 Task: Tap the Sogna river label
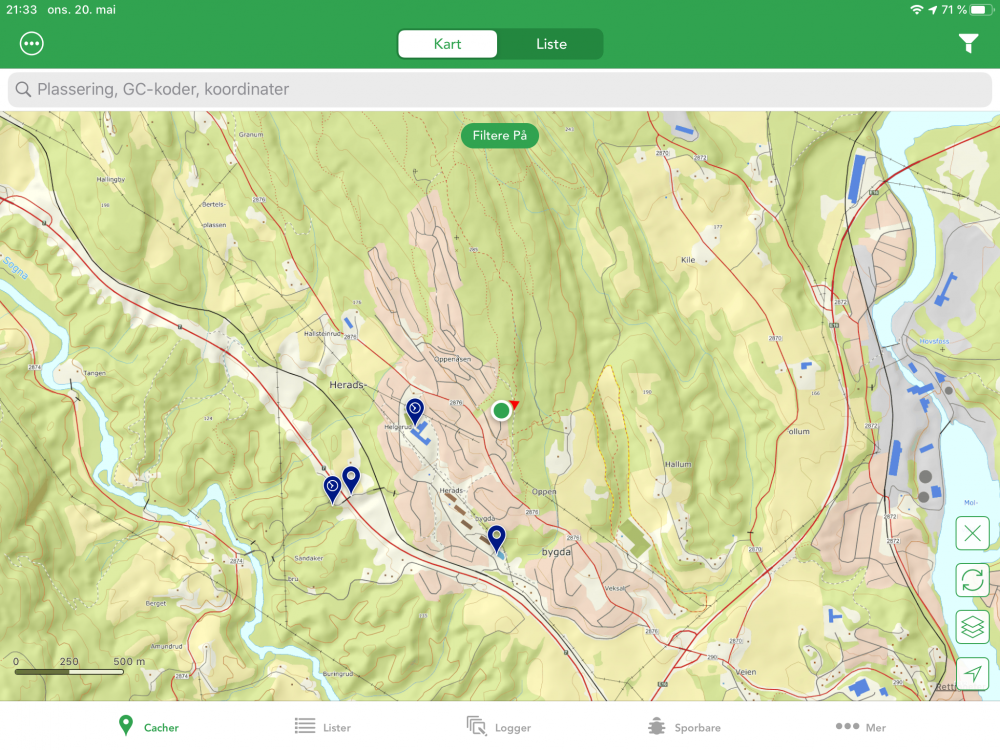tap(15, 268)
